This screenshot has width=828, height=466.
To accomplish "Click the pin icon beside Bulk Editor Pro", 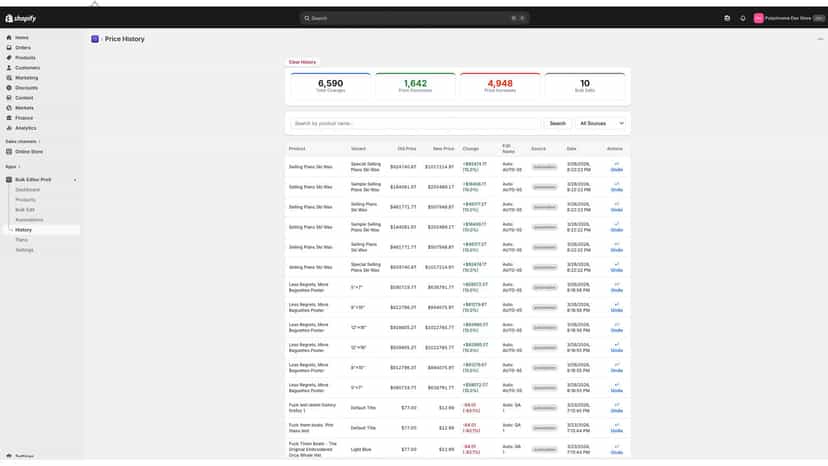I will 75,180.
